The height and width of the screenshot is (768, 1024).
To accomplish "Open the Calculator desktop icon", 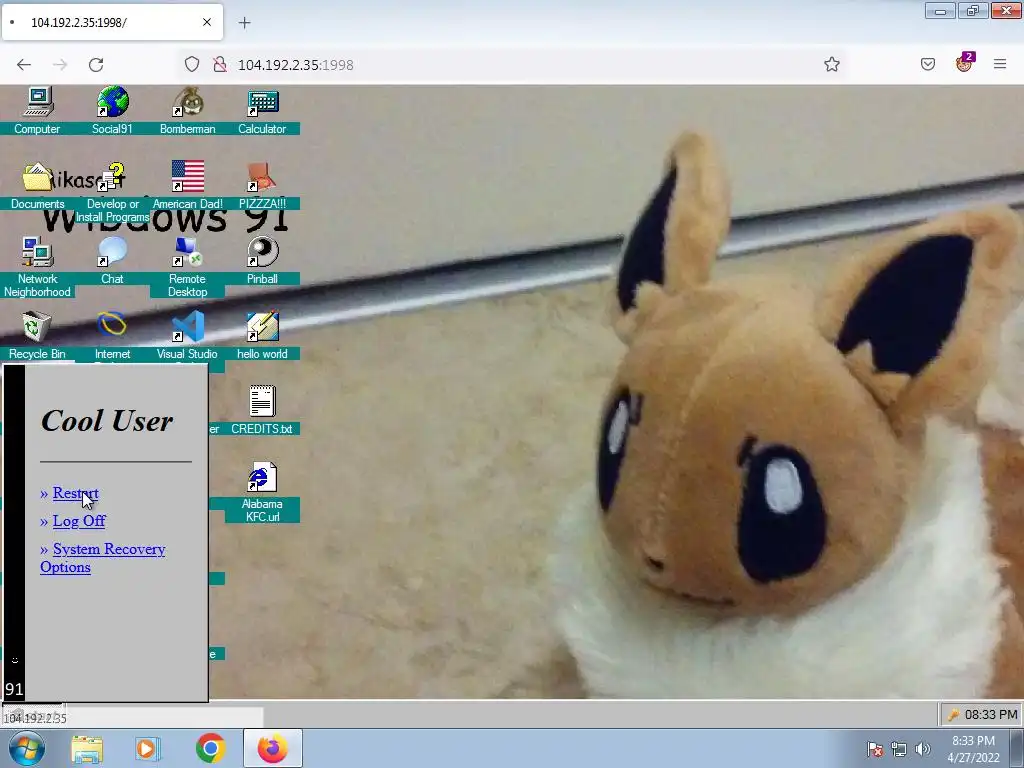I will 263,109.
